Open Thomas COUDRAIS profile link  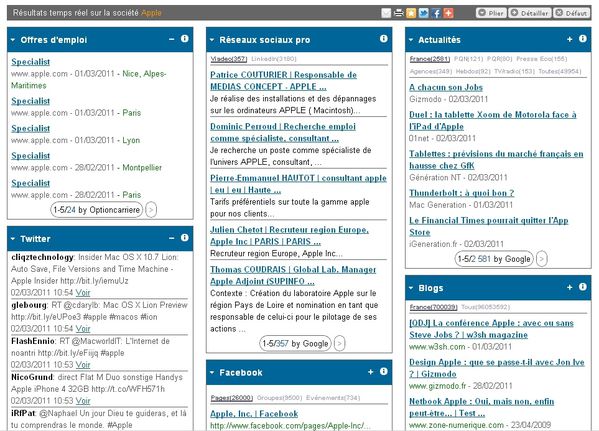point(293,275)
